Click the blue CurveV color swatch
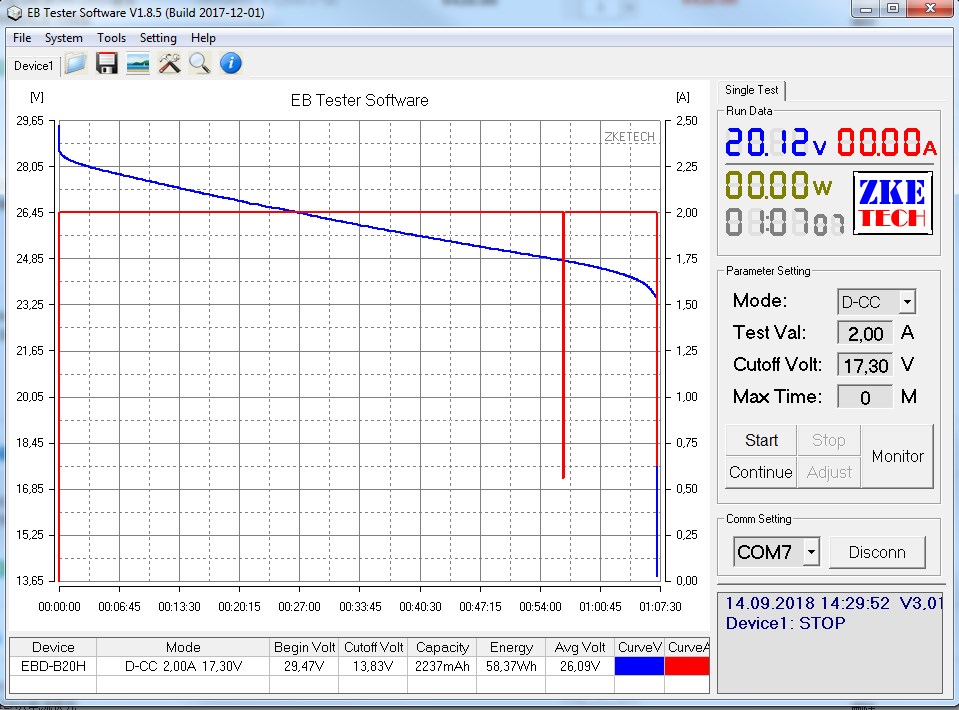 pyautogui.click(x=639, y=666)
